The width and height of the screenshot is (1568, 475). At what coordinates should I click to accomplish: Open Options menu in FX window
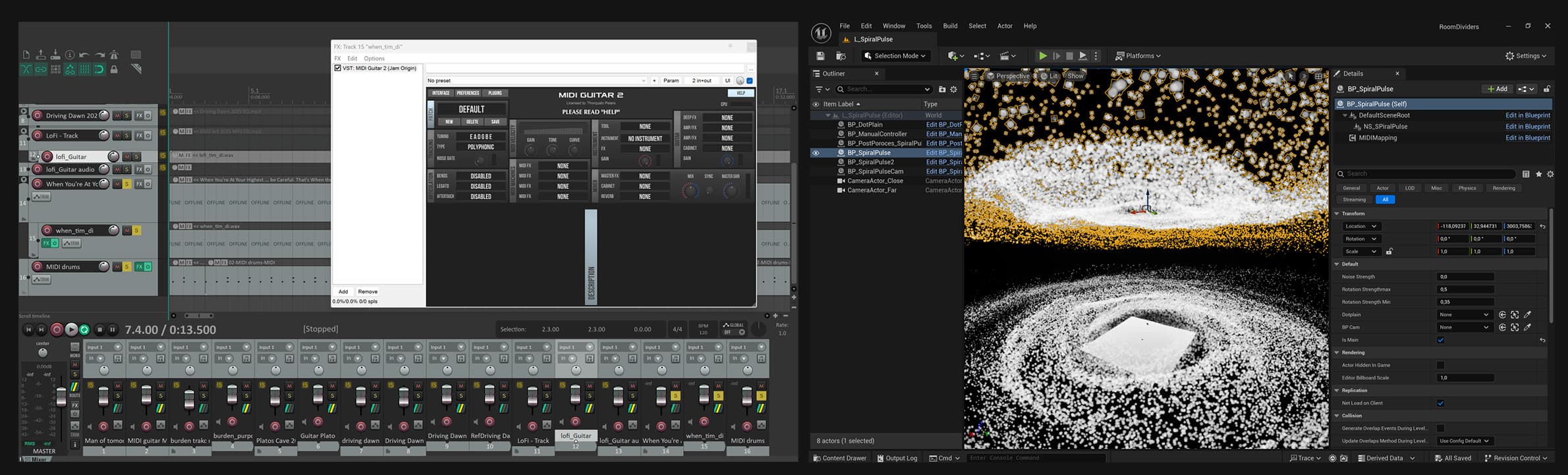click(x=374, y=59)
